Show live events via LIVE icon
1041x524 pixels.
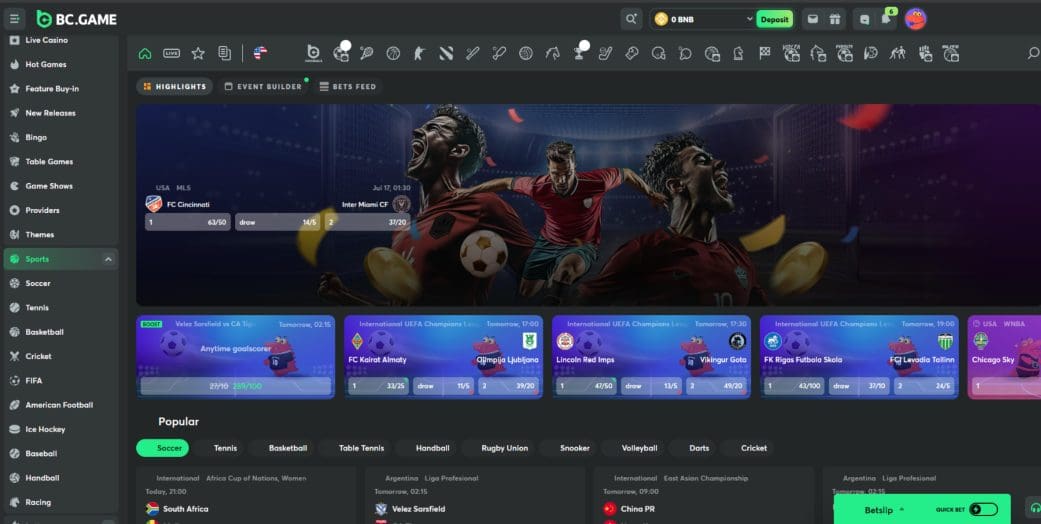pos(171,53)
